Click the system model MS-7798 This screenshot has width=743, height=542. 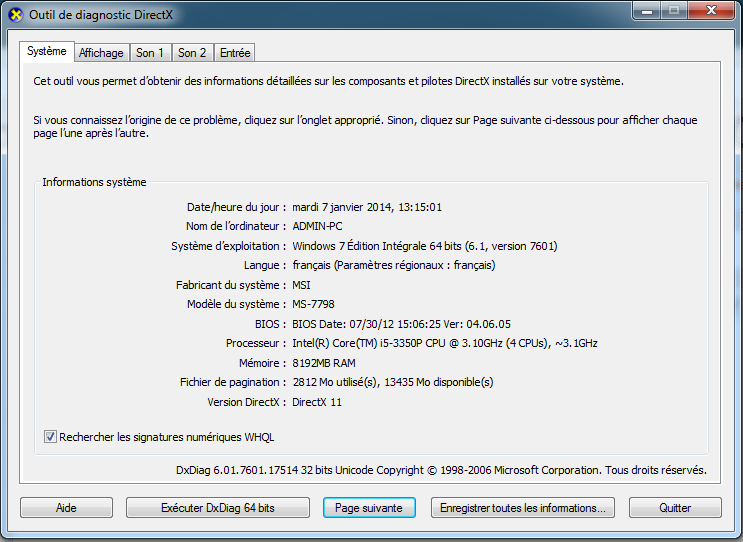pyautogui.click(x=313, y=304)
